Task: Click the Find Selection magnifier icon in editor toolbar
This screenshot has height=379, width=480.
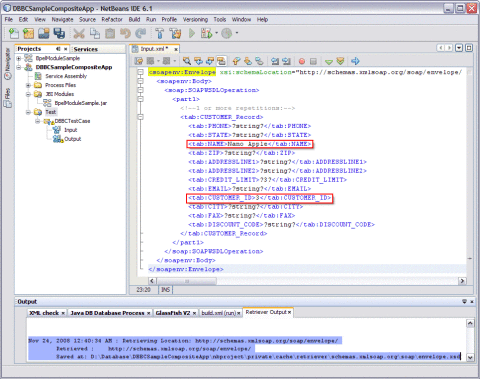Action: coord(187,61)
